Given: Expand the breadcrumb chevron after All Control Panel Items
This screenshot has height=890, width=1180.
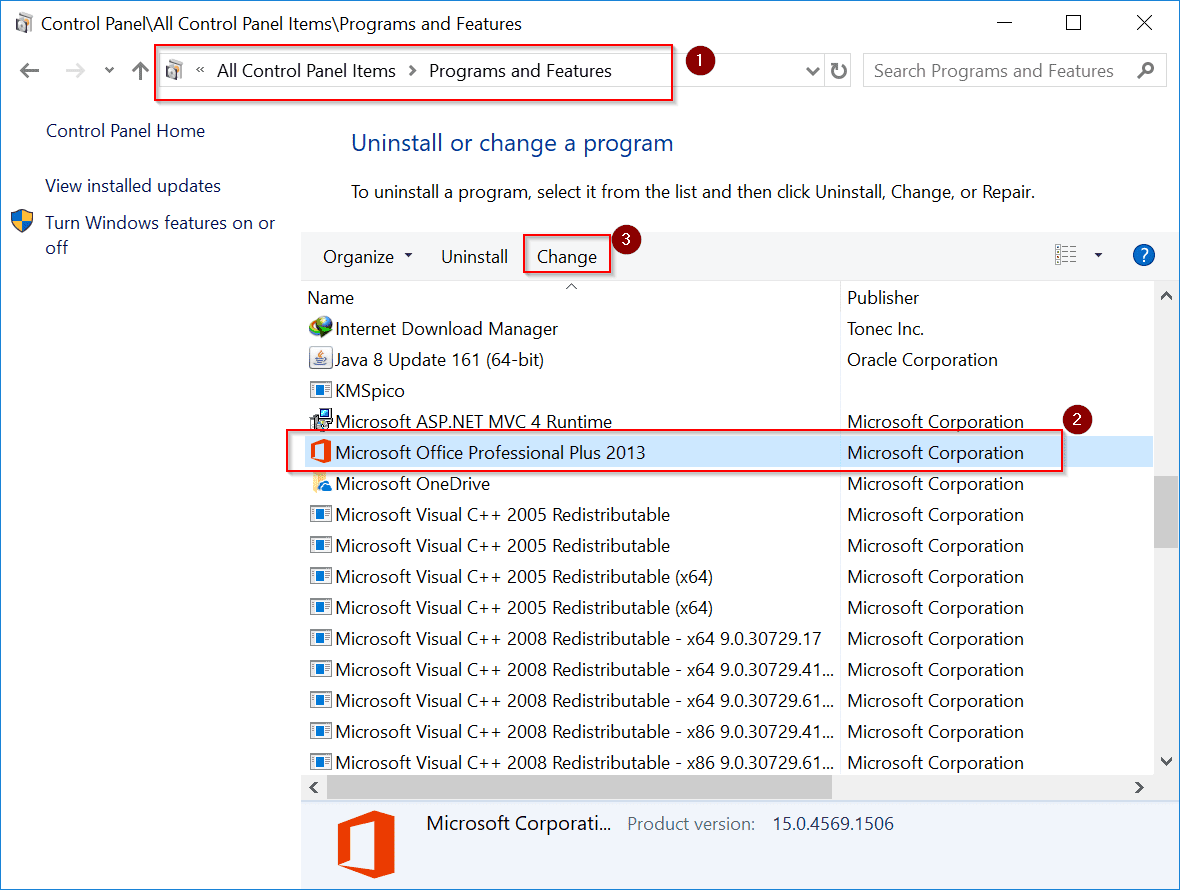Looking at the screenshot, I should tap(412, 71).
